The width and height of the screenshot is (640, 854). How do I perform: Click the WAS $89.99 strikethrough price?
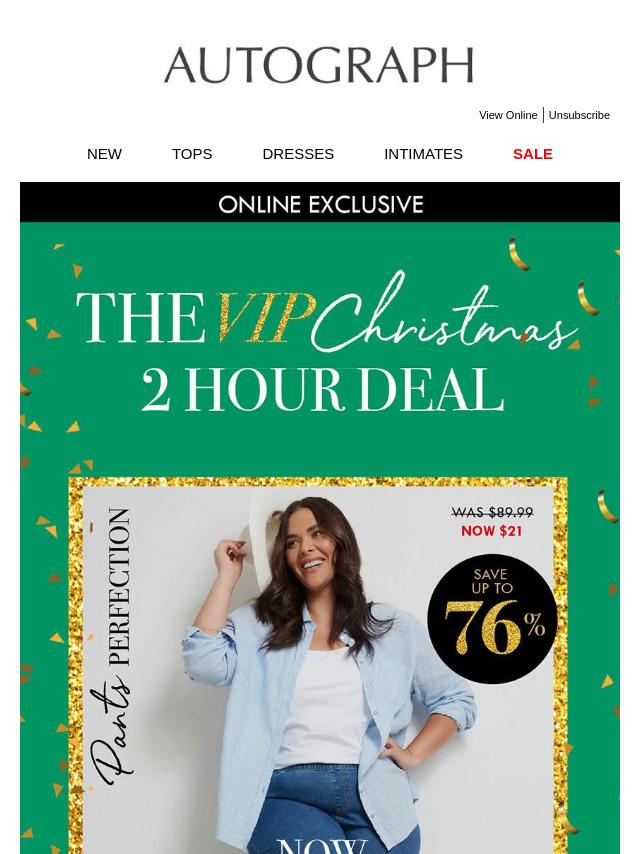(492, 513)
